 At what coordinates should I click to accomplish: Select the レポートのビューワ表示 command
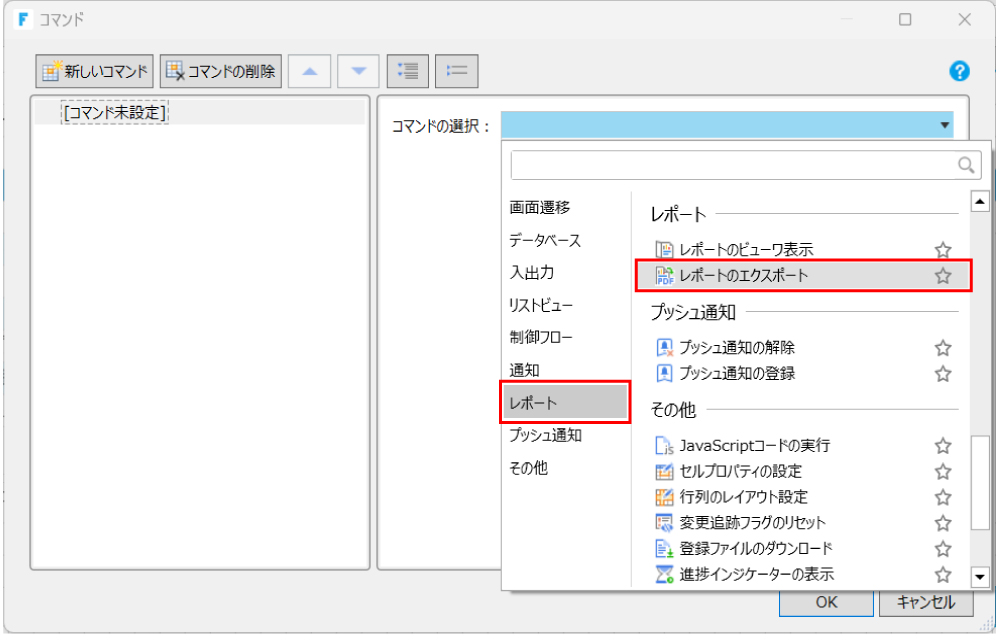click(x=745, y=250)
